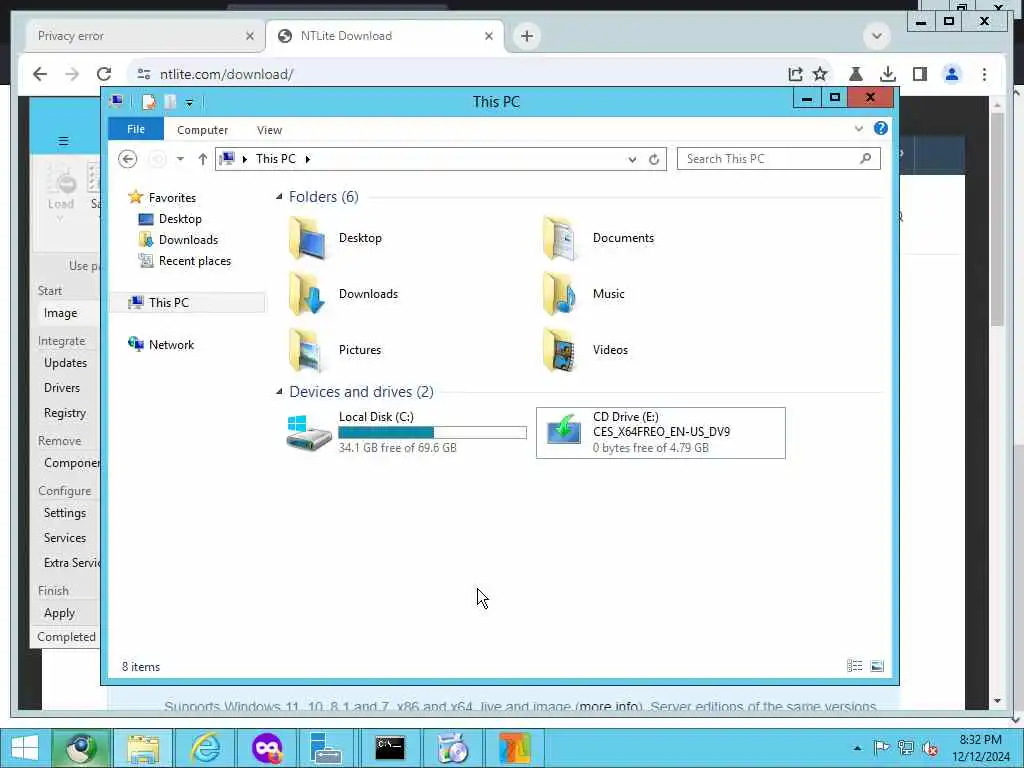Select CD Drive (E:) CES_X64FREO_EN-US_DV9
The width and height of the screenshot is (1024, 768).
(x=660, y=432)
